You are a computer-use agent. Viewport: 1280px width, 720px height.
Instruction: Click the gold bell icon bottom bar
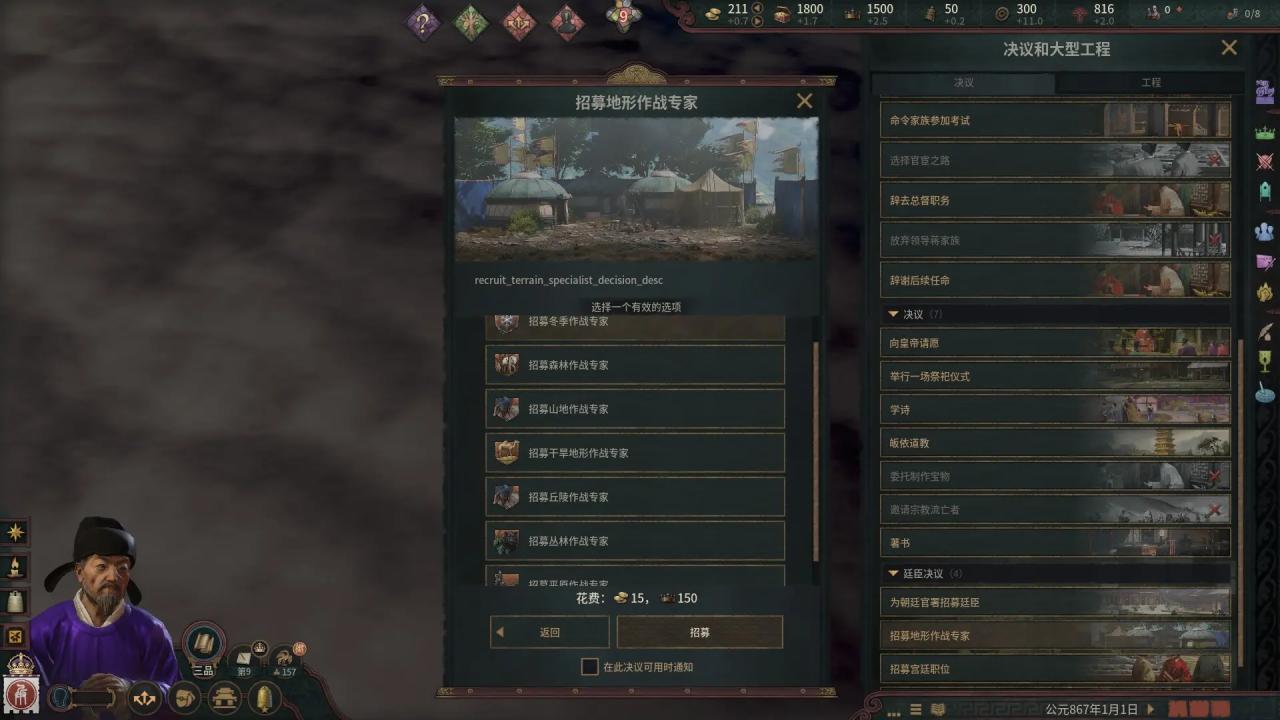(x=264, y=697)
